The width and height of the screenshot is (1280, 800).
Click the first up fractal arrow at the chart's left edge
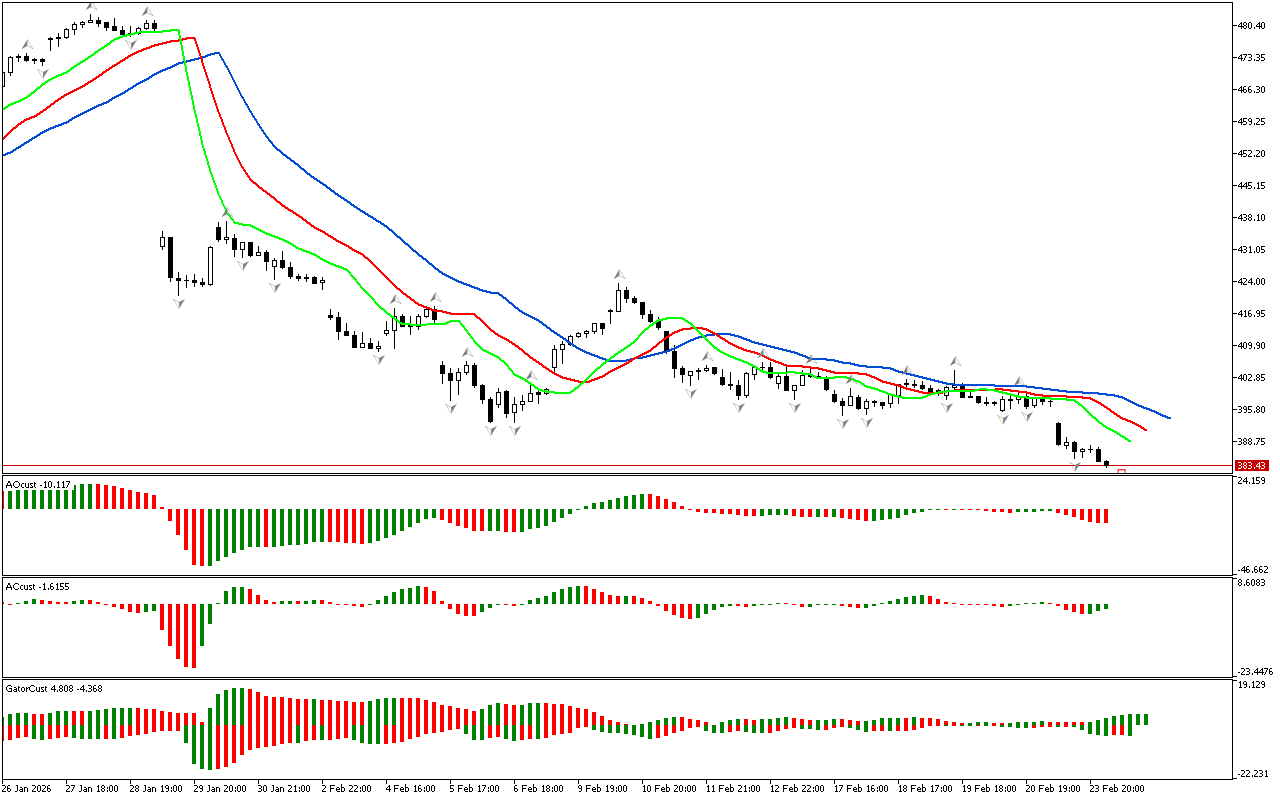(x=28, y=45)
